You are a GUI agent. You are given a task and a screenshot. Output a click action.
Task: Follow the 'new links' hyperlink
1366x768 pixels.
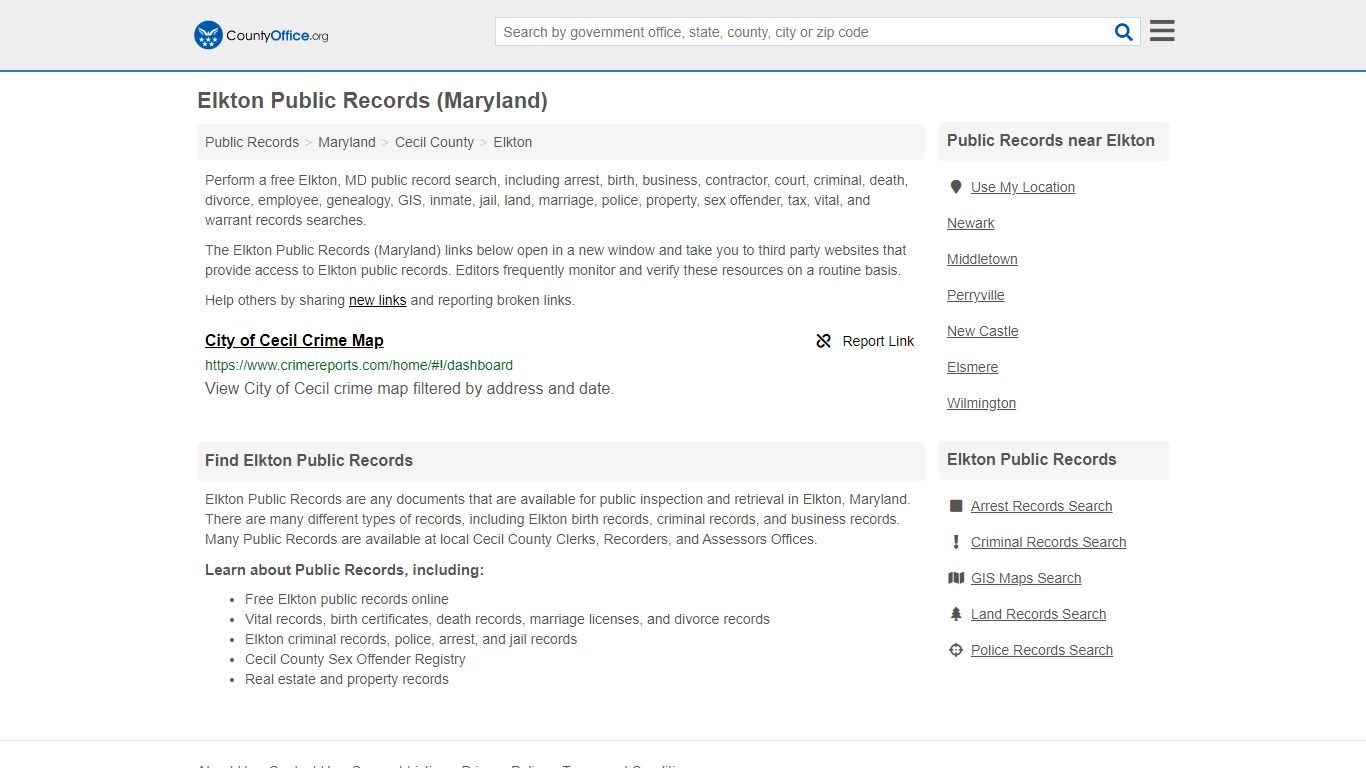coord(377,300)
